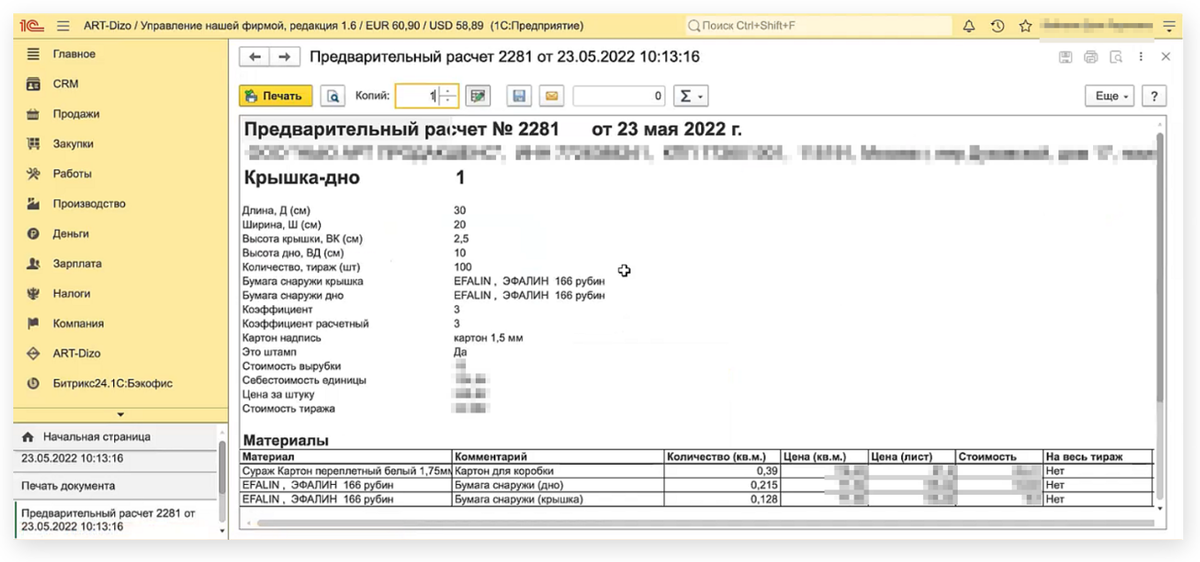1200x562 pixels.
Task: Send the document by email icon
Action: pyautogui.click(x=551, y=96)
